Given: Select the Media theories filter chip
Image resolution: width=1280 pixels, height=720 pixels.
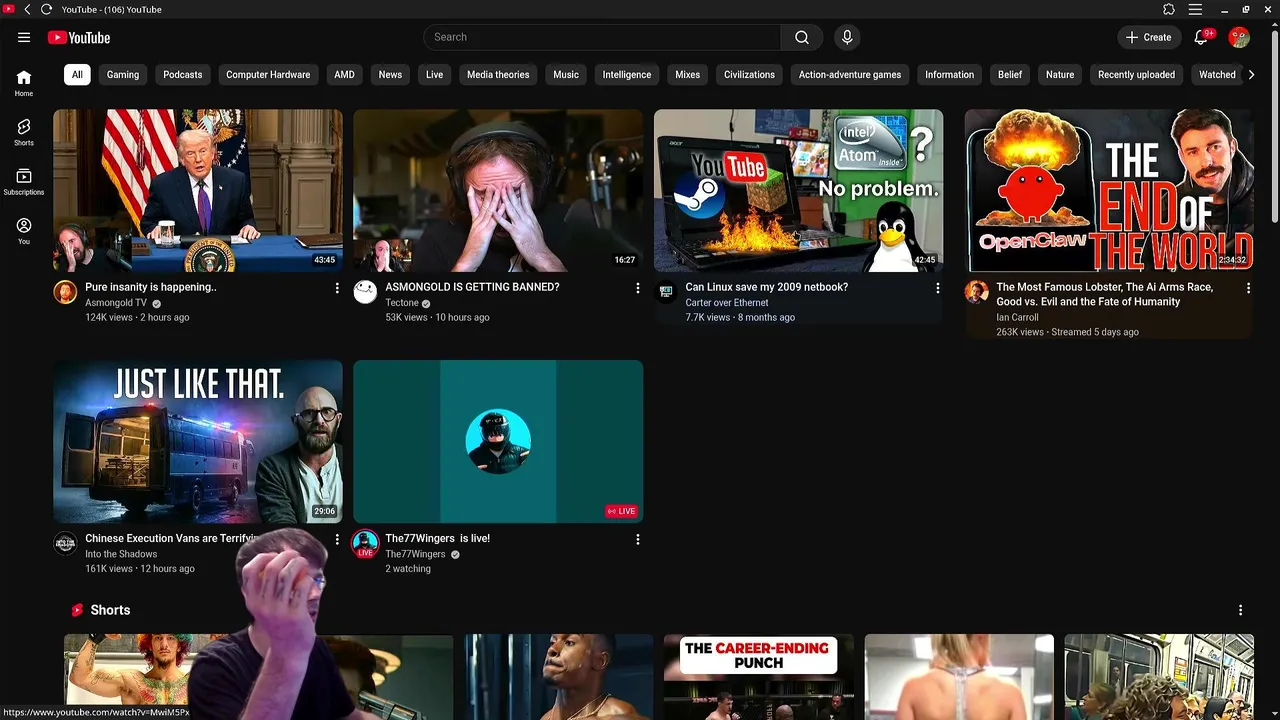Looking at the screenshot, I should coord(498,75).
